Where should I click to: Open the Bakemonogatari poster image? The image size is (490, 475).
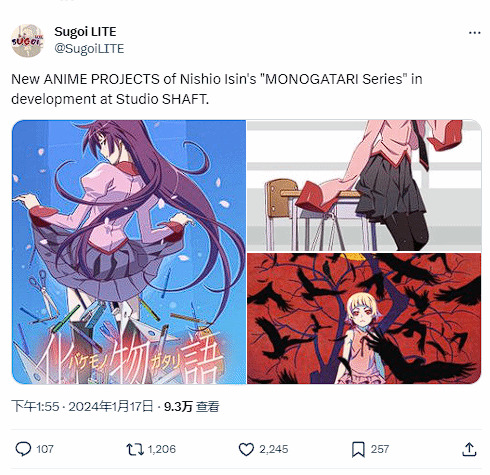tap(129, 252)
